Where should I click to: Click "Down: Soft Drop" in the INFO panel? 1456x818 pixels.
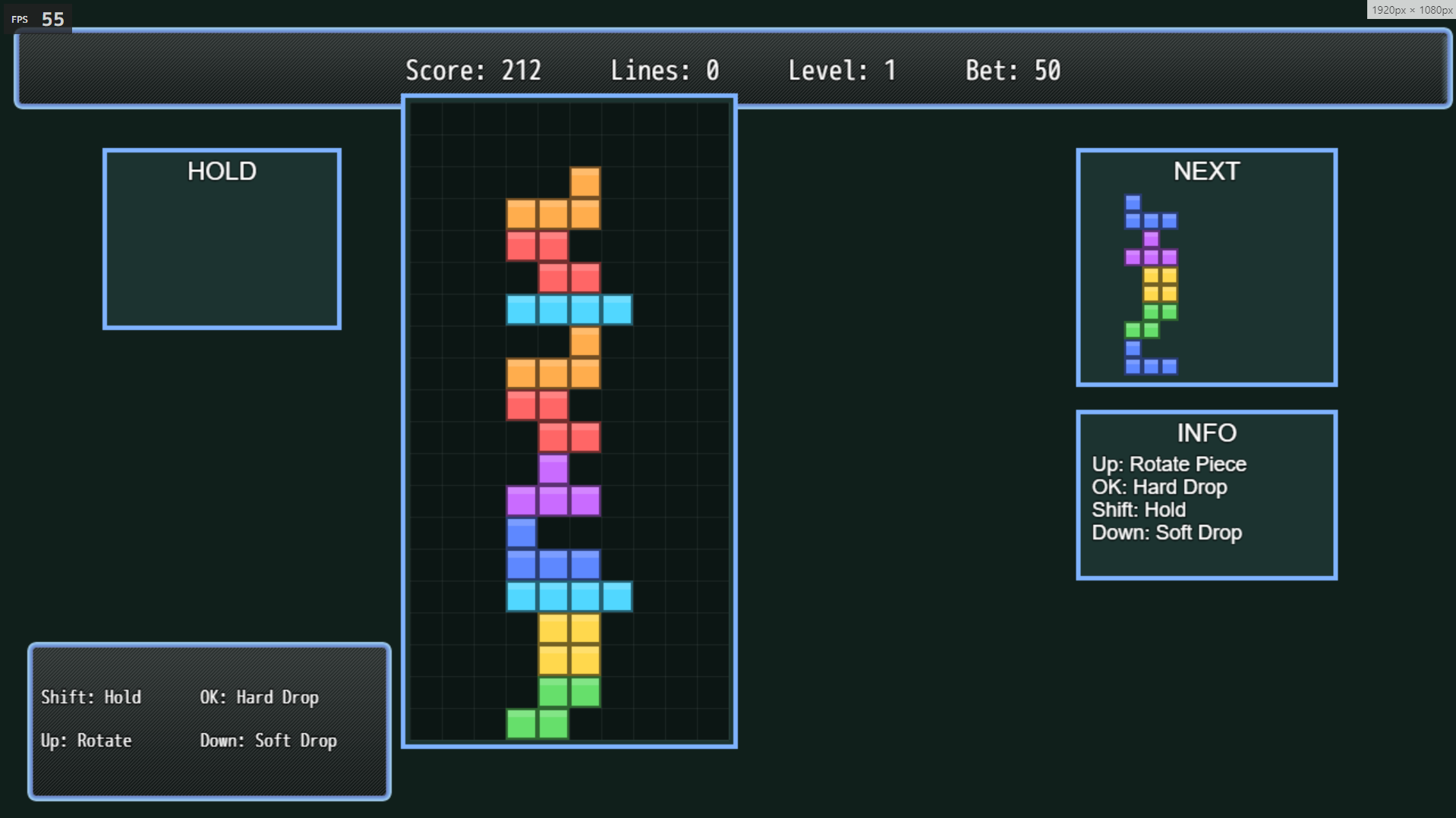tap(1167, 533)
